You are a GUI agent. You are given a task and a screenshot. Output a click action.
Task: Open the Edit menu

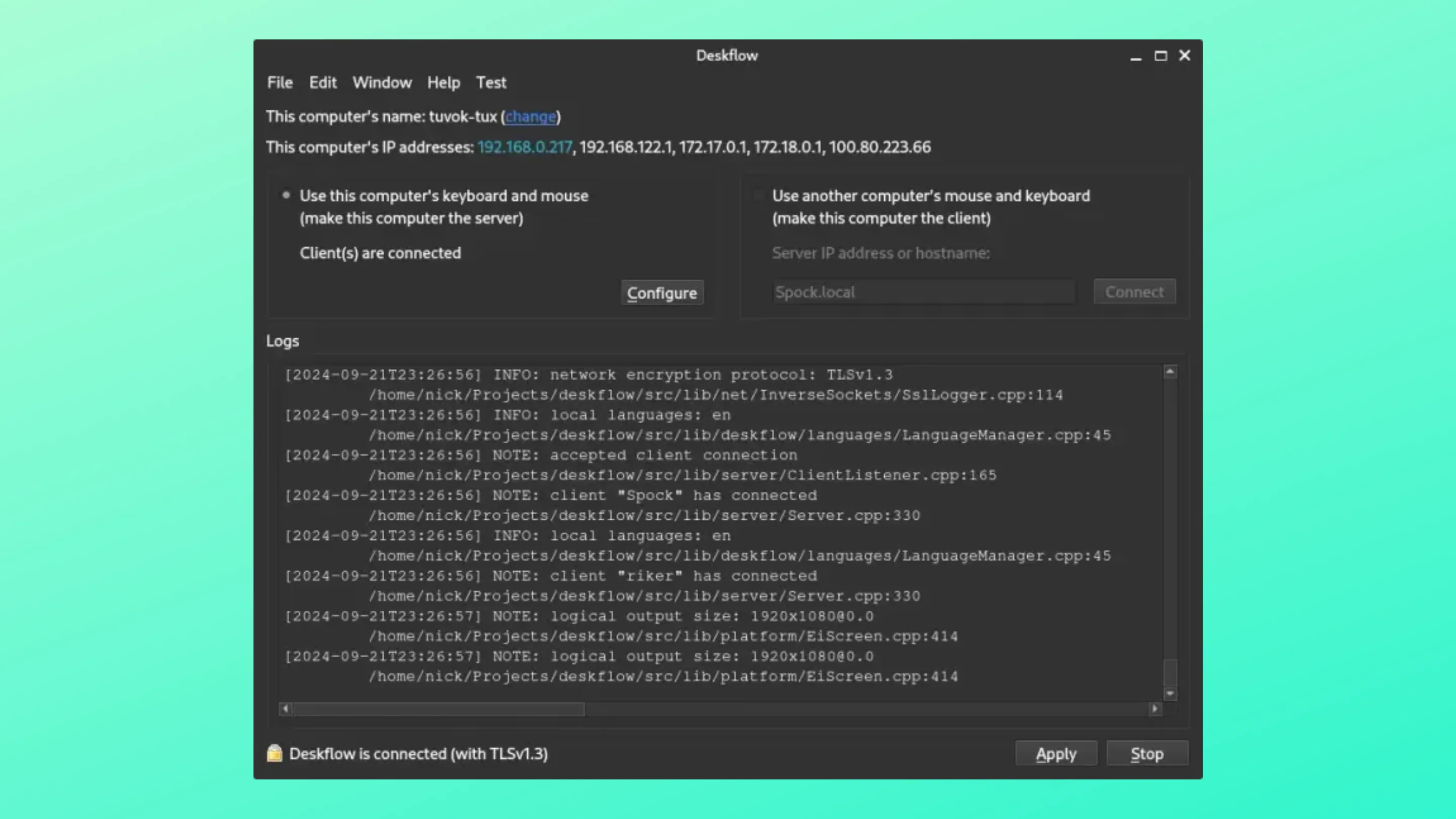tap(323, 82)
